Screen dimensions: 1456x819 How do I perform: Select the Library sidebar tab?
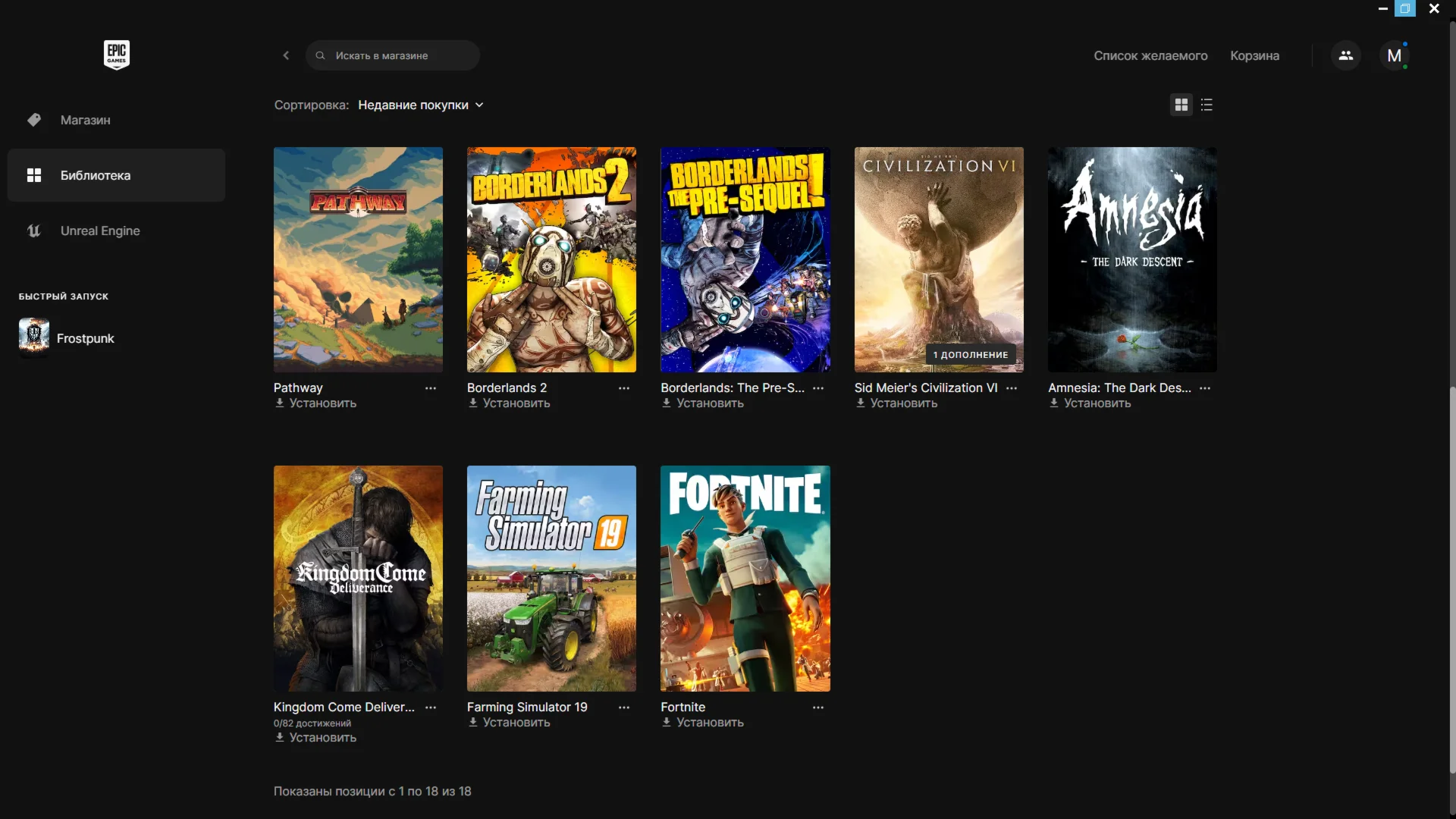(116, 175)
